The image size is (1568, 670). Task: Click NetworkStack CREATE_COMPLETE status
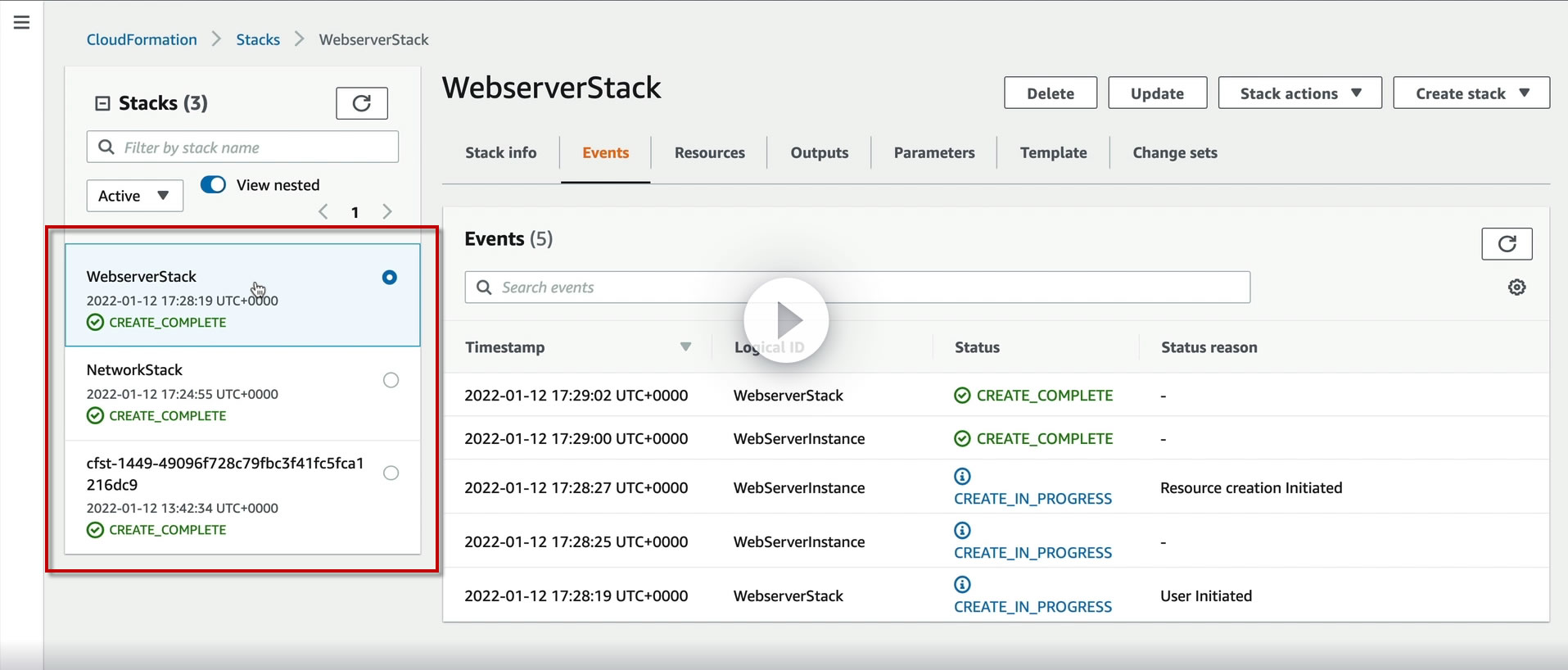pos(156,416)
